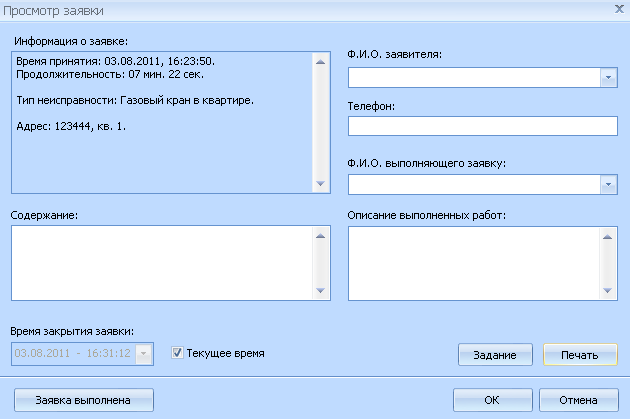This screenshot has width=630, height=419.
Task: Click the Описание выполненных работ text area
Action: 474,262
